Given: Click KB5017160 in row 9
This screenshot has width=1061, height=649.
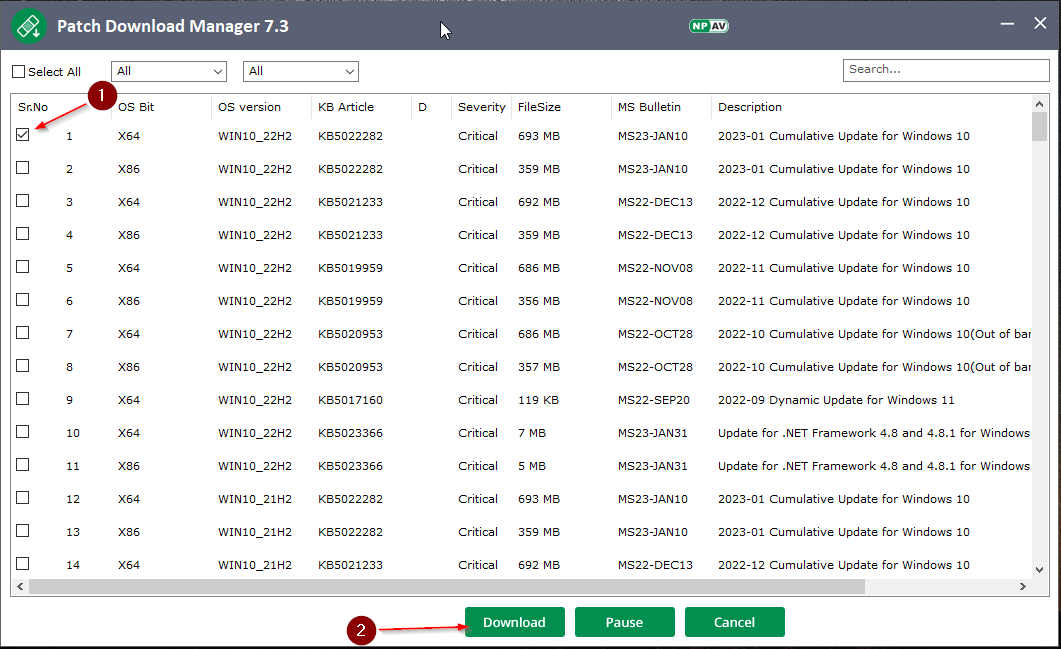Looking at the screenshot, I should point(351,400).
